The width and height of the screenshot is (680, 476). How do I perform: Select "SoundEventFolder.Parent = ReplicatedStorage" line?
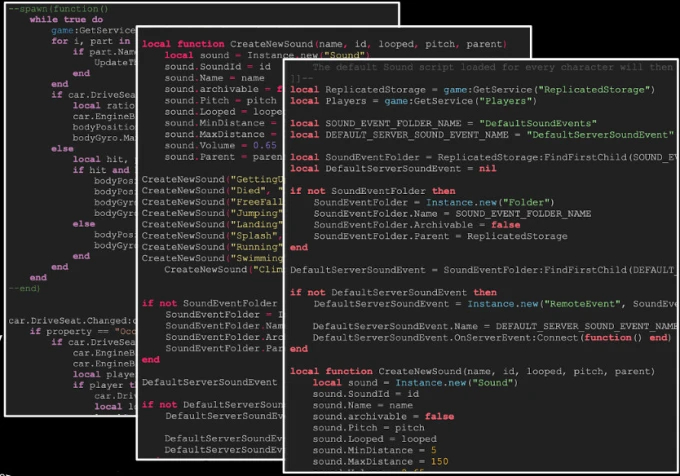[441, 236]
